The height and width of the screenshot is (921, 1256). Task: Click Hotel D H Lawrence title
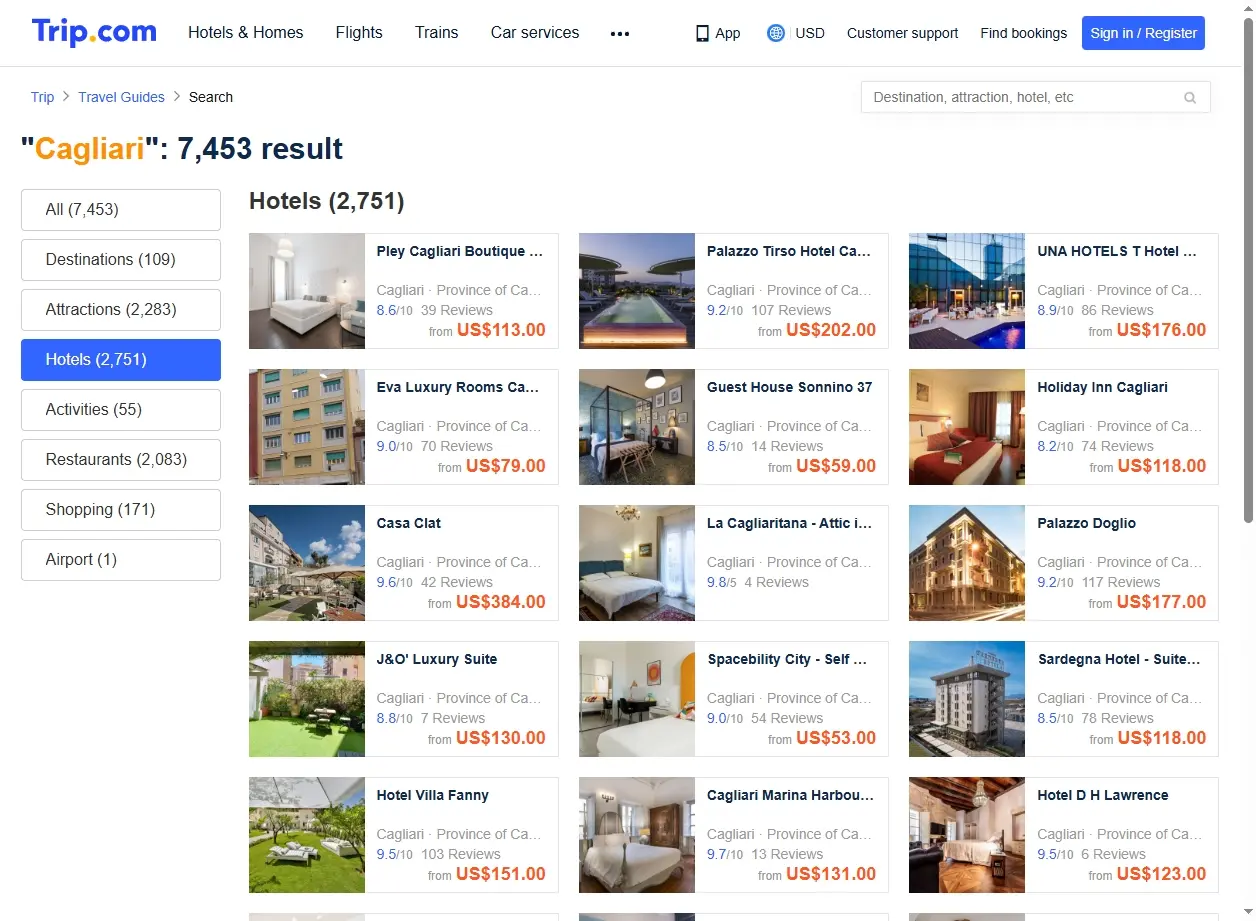1102,795
